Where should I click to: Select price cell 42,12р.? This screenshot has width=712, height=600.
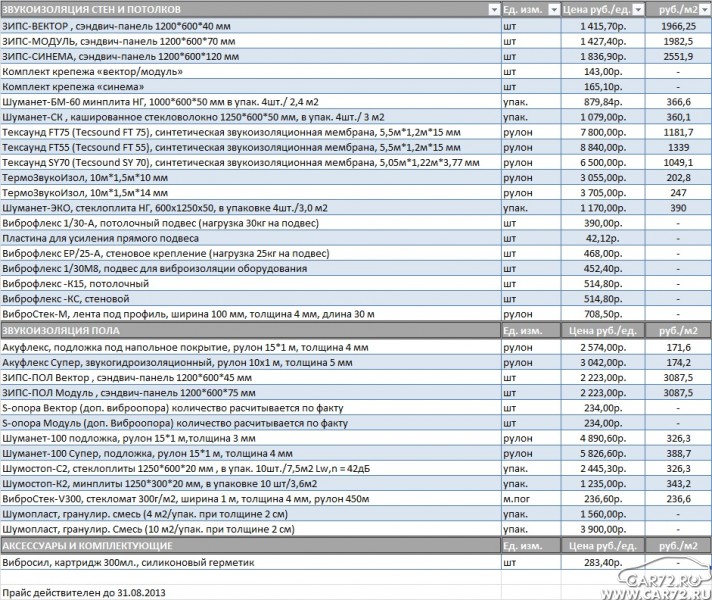tap(603, 238)
